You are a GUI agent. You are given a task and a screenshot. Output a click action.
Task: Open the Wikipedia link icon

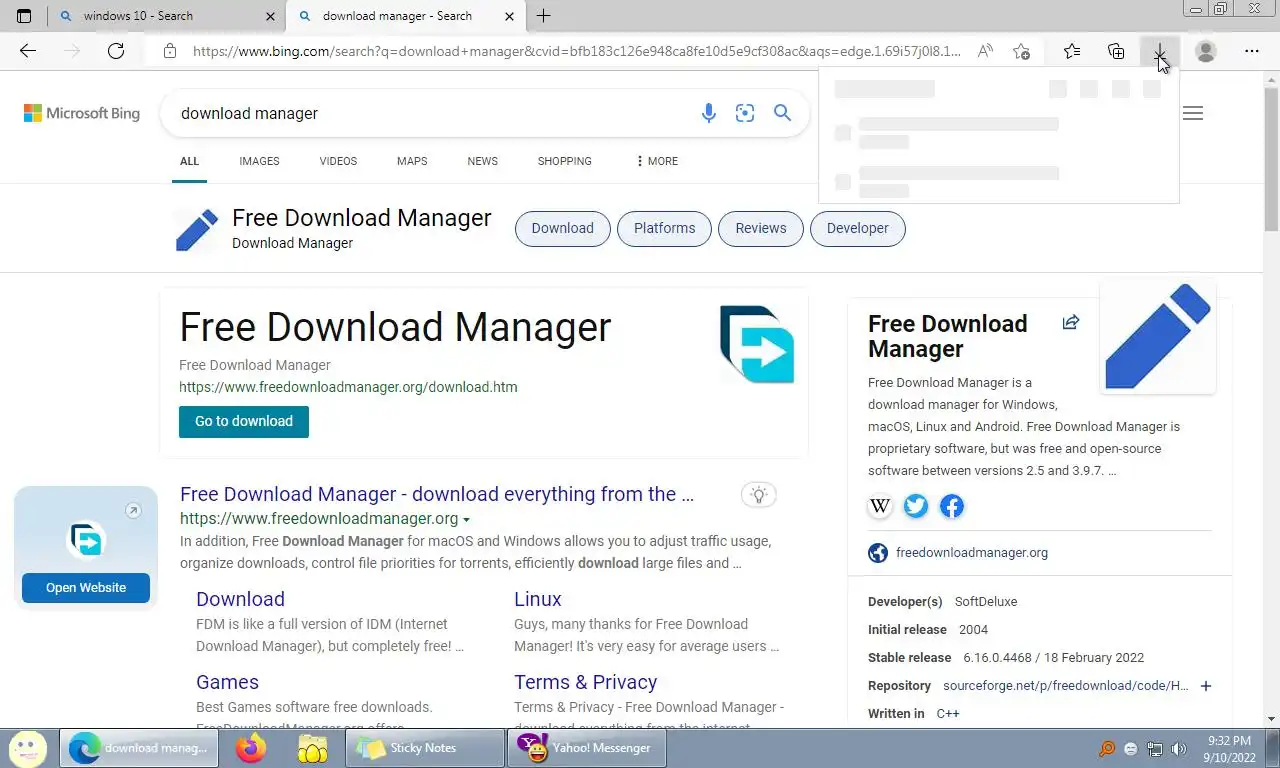[880, 506]
